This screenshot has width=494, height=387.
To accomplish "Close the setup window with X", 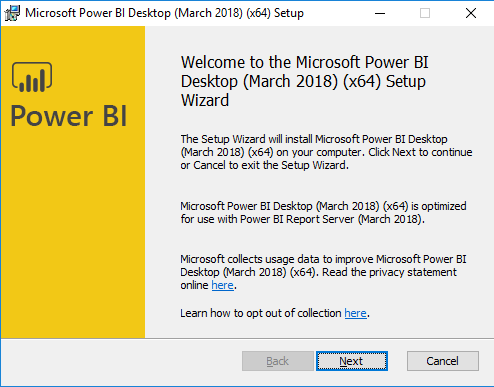I will (471, 13).
